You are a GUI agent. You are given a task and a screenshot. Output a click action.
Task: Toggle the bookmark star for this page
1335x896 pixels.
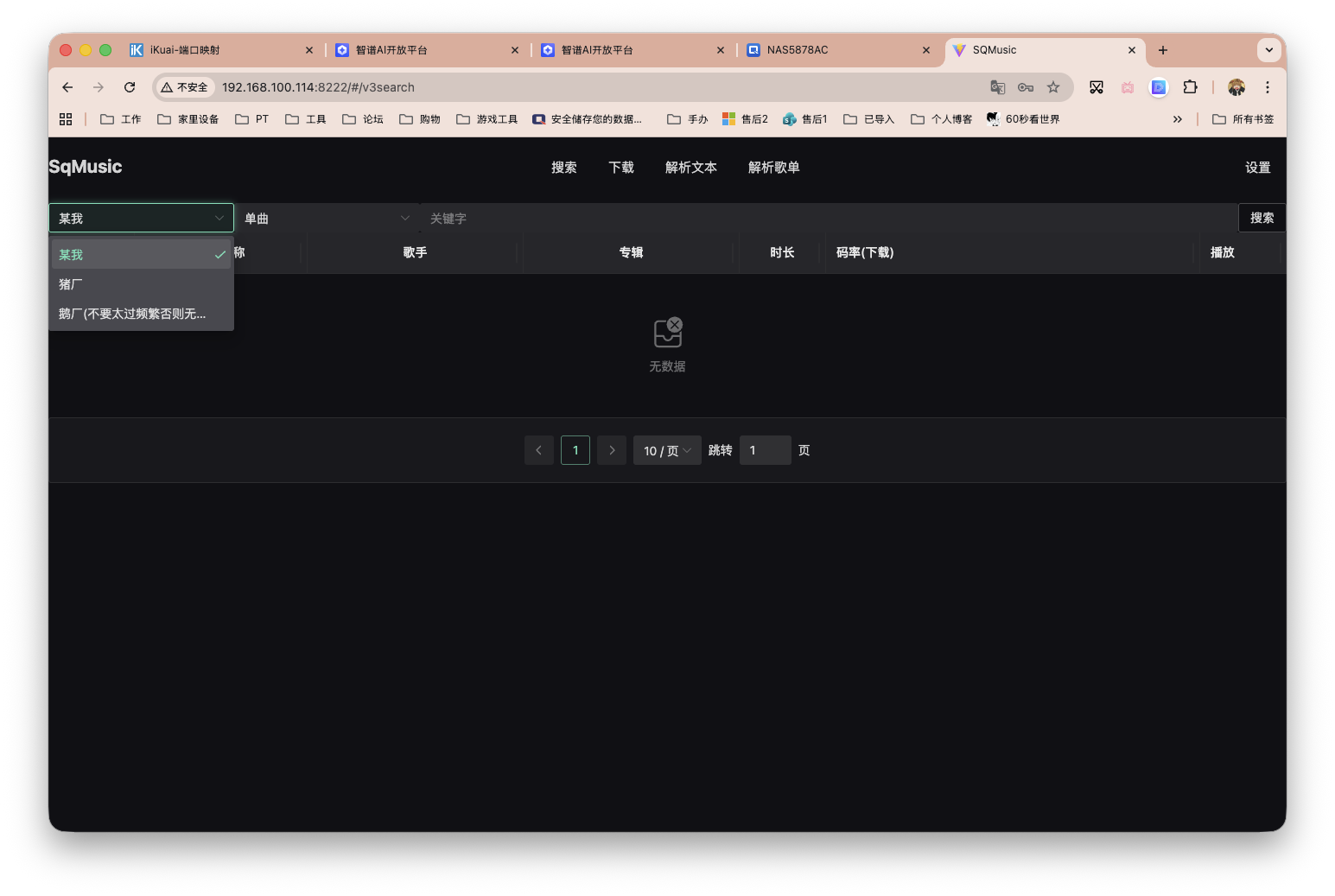pyautogui.click(x=1053, y=86)
